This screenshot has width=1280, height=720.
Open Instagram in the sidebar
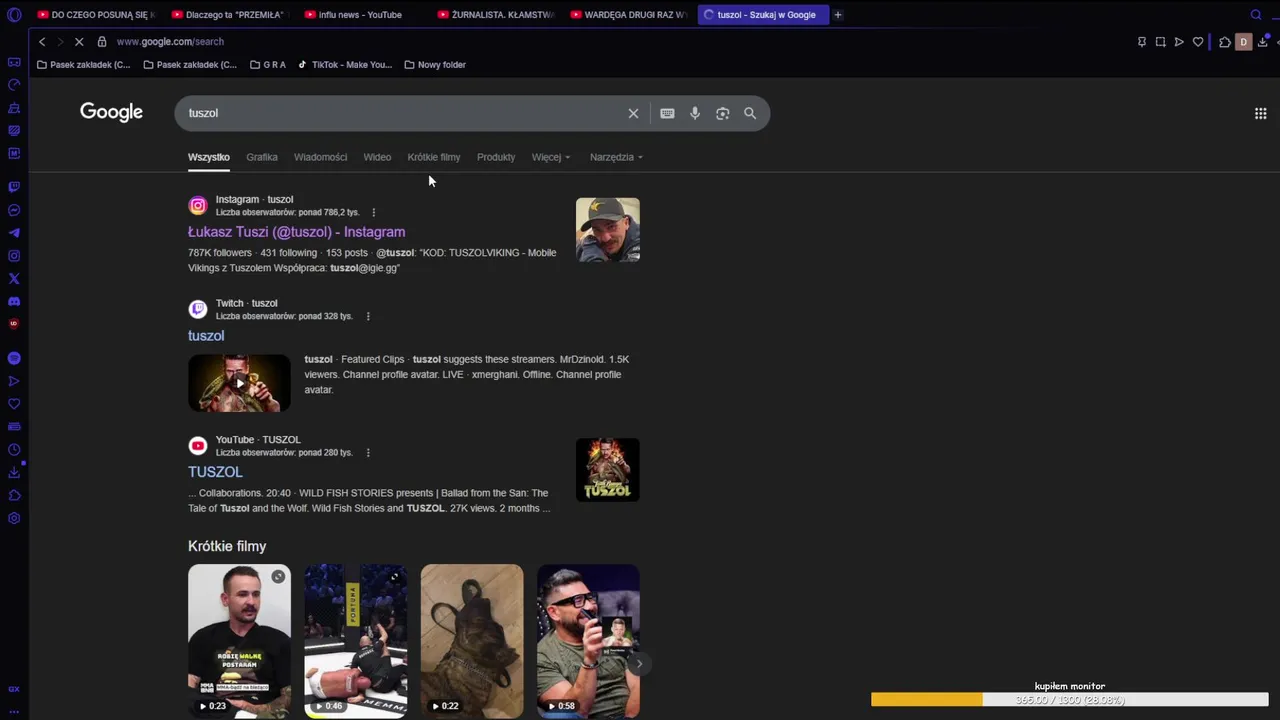click(14, 256)
